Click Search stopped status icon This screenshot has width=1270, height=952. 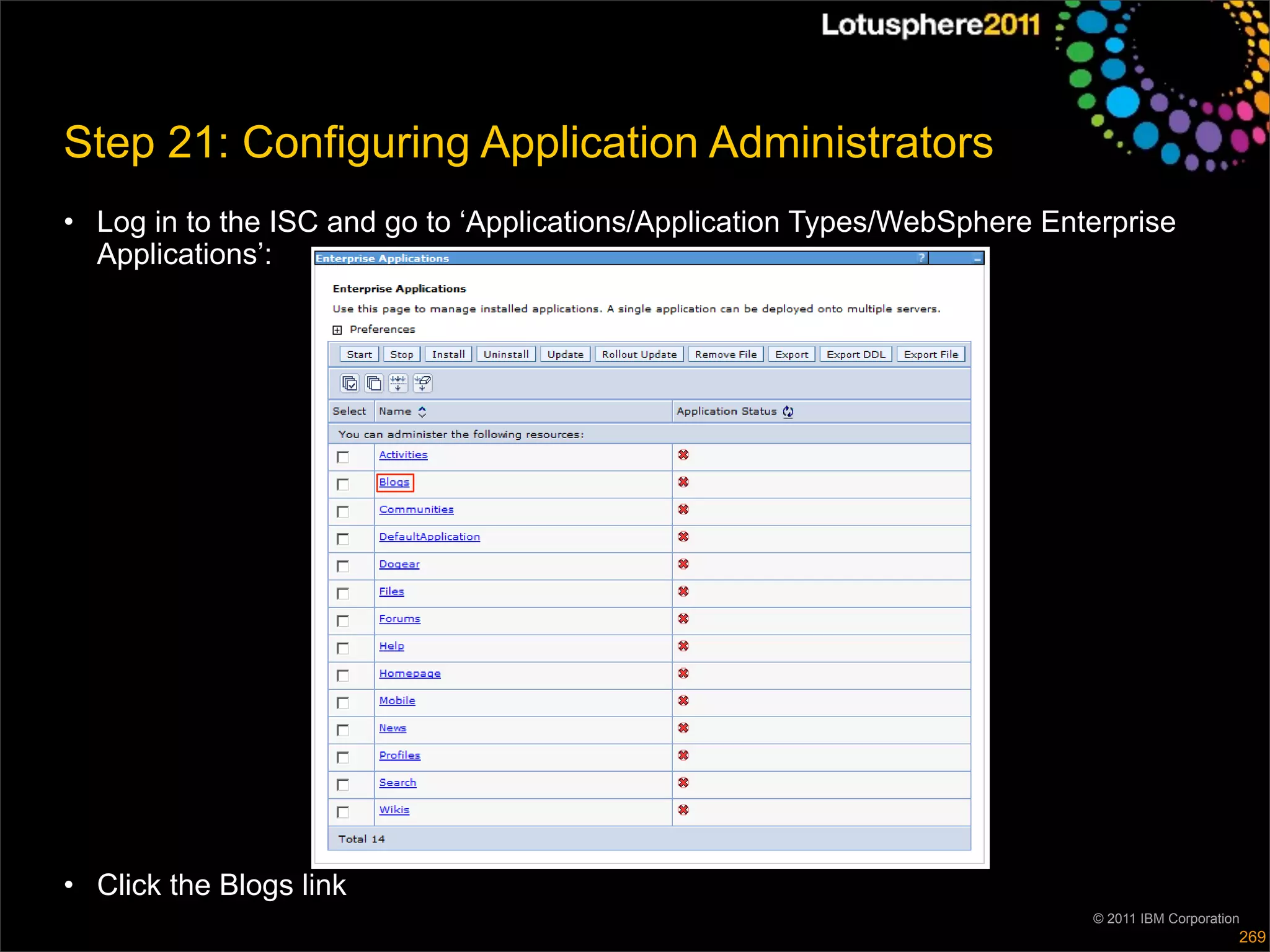pyautogui.click(x=683, y=782)
